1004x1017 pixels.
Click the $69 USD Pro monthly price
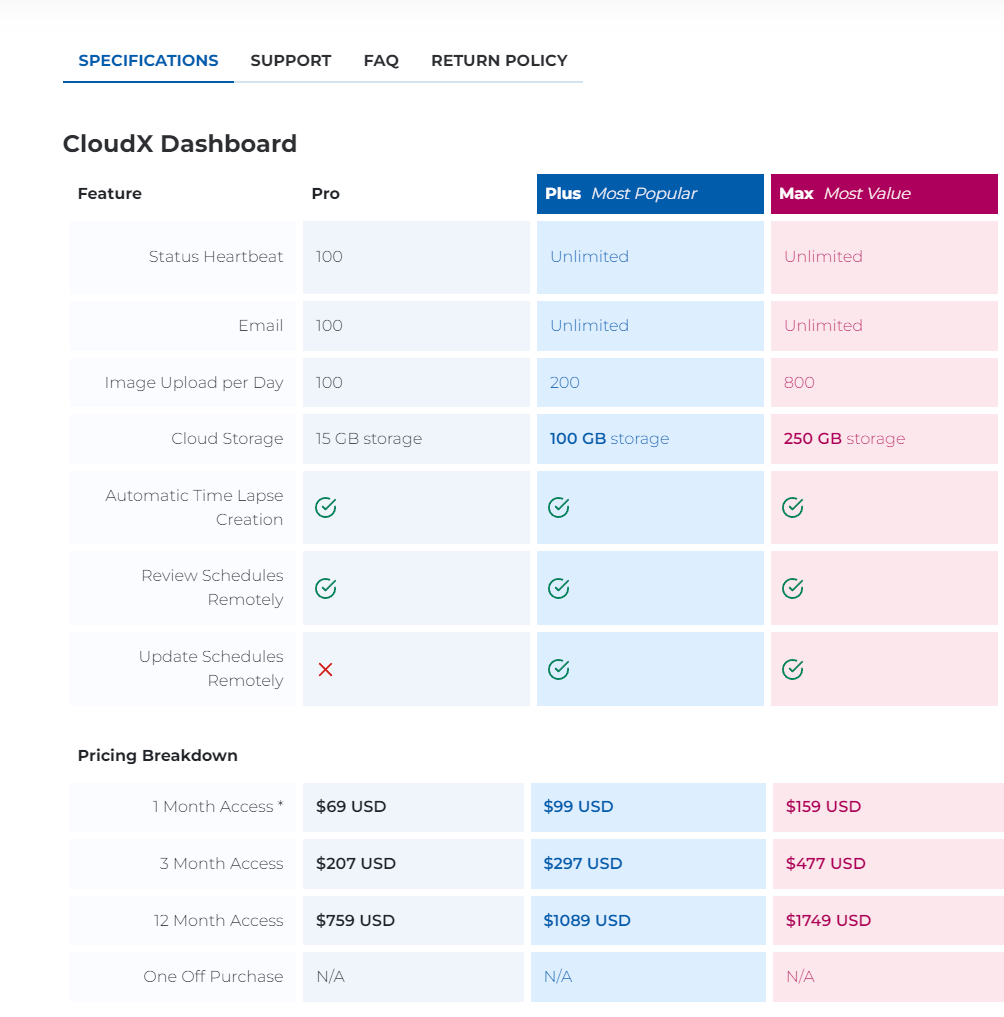coord(351,806)
